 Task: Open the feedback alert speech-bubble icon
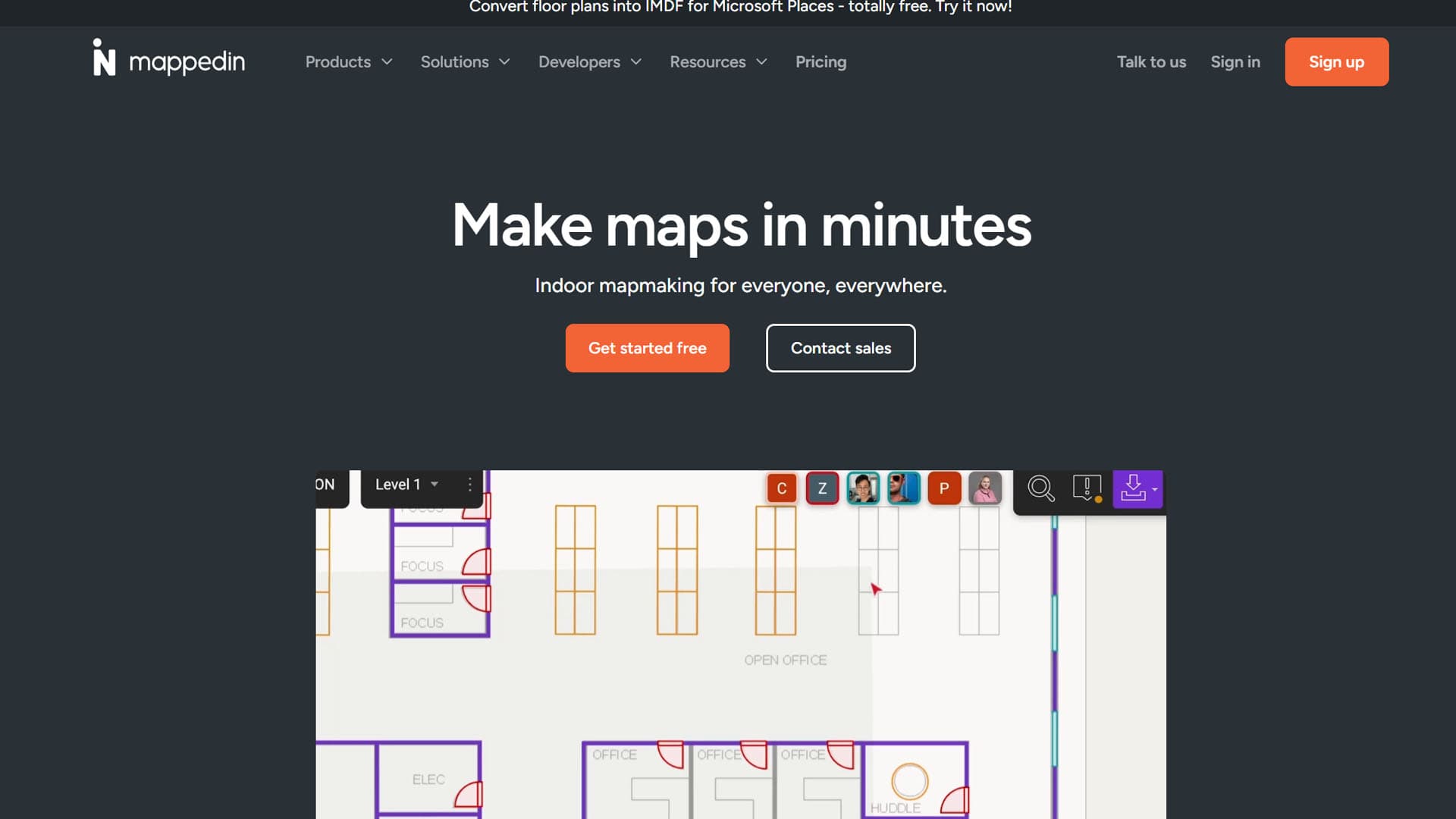[1087, 488]
